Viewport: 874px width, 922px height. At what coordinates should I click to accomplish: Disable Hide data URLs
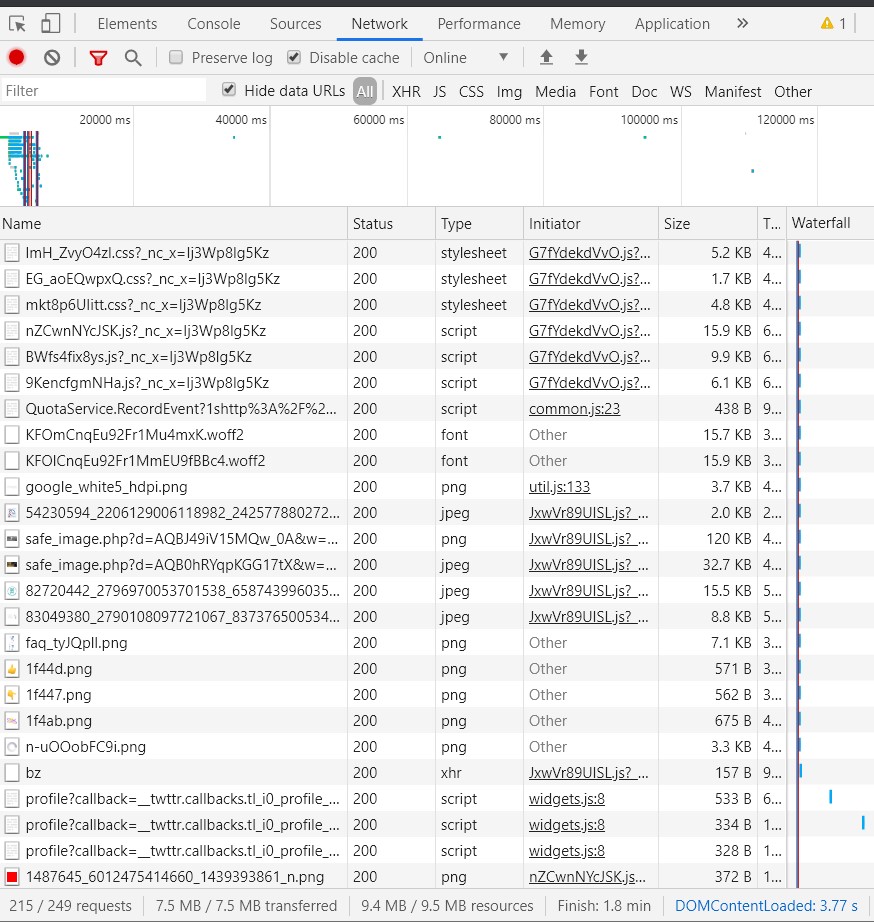coord(229,88)
